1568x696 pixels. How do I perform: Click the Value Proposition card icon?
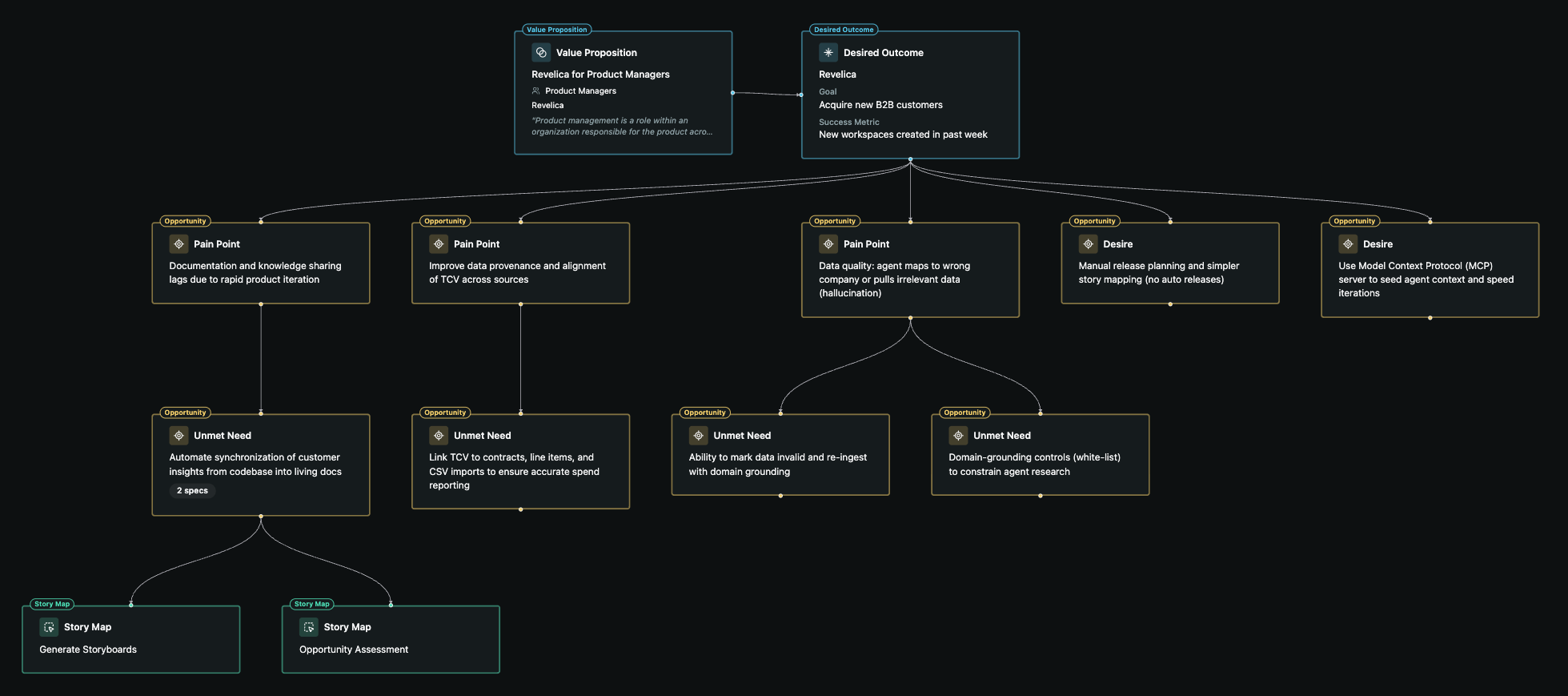pyautogui.click(x=541, y=53)
